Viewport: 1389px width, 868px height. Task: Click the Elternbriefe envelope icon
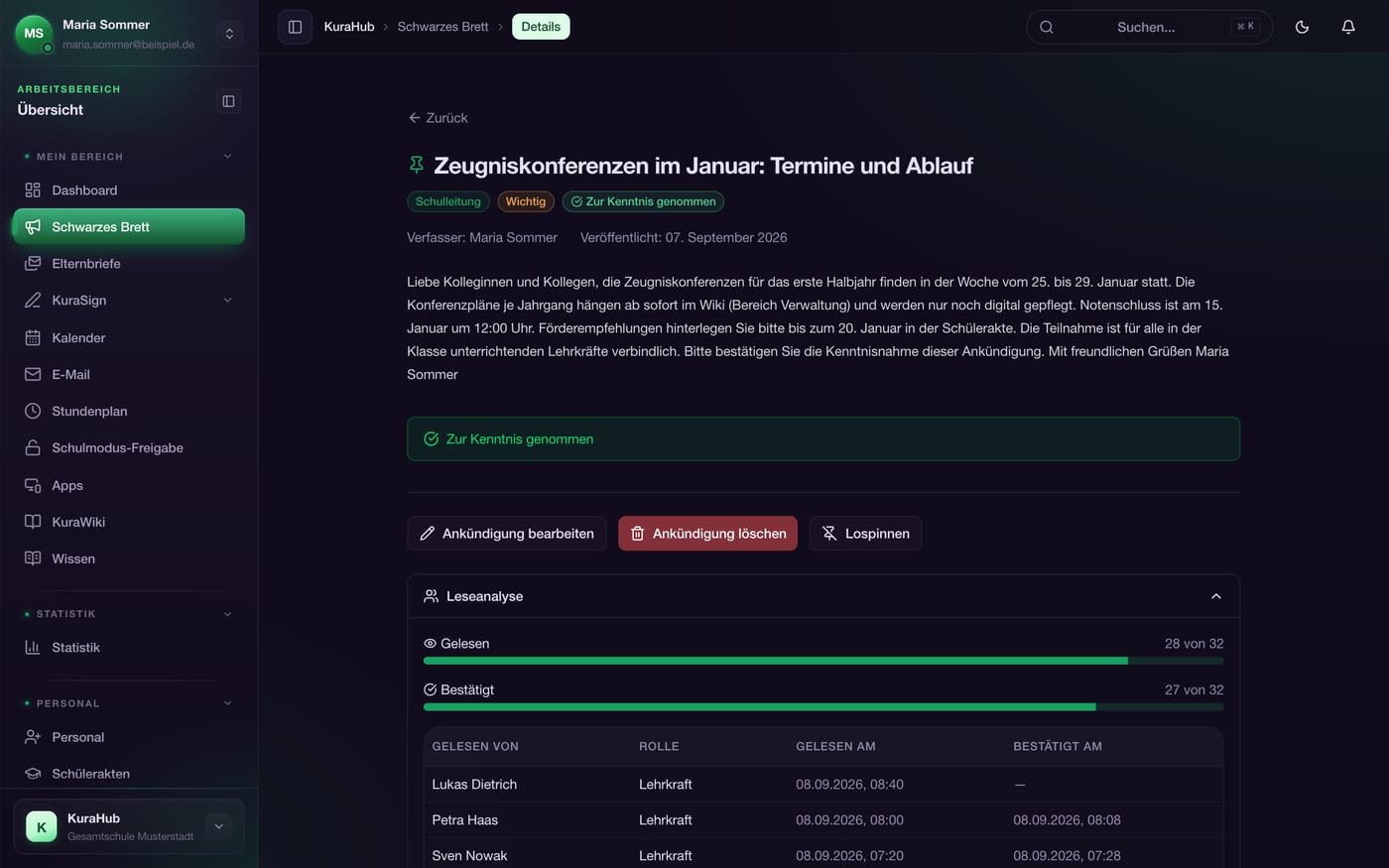coord(33,264)
